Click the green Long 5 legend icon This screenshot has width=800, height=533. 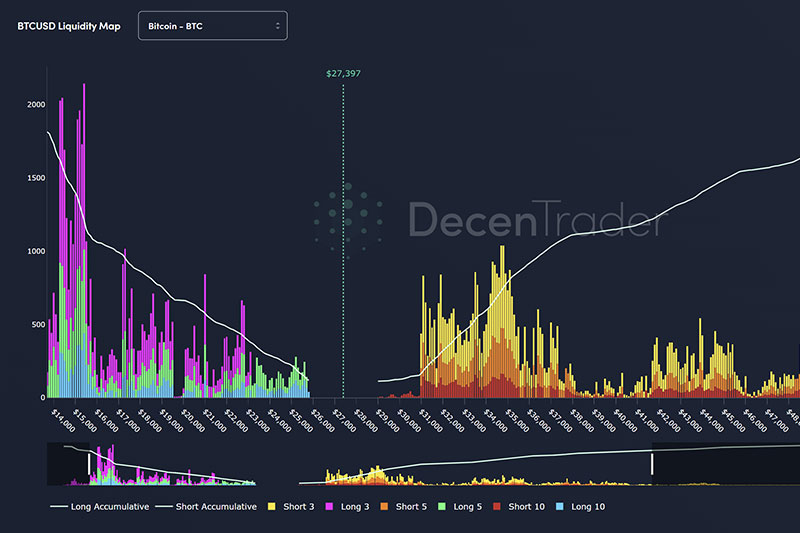click(442, 507)
